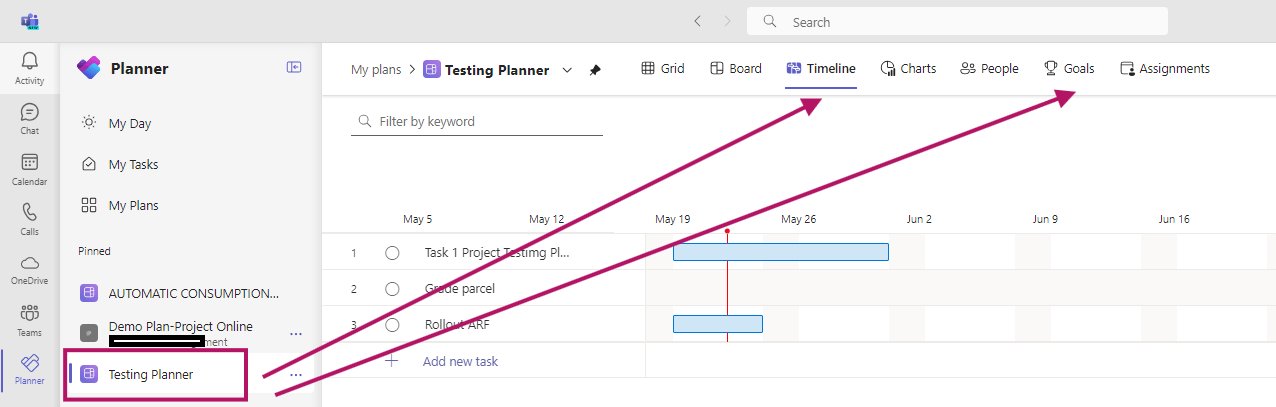Go to My plans breadcrumb

(374, 70)
